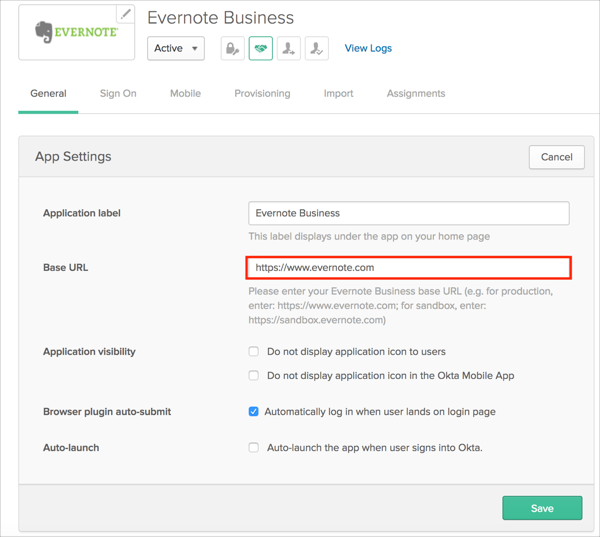Click the lock and key icon
Screen dimensions: 600x537
click(x=232, y=48)
